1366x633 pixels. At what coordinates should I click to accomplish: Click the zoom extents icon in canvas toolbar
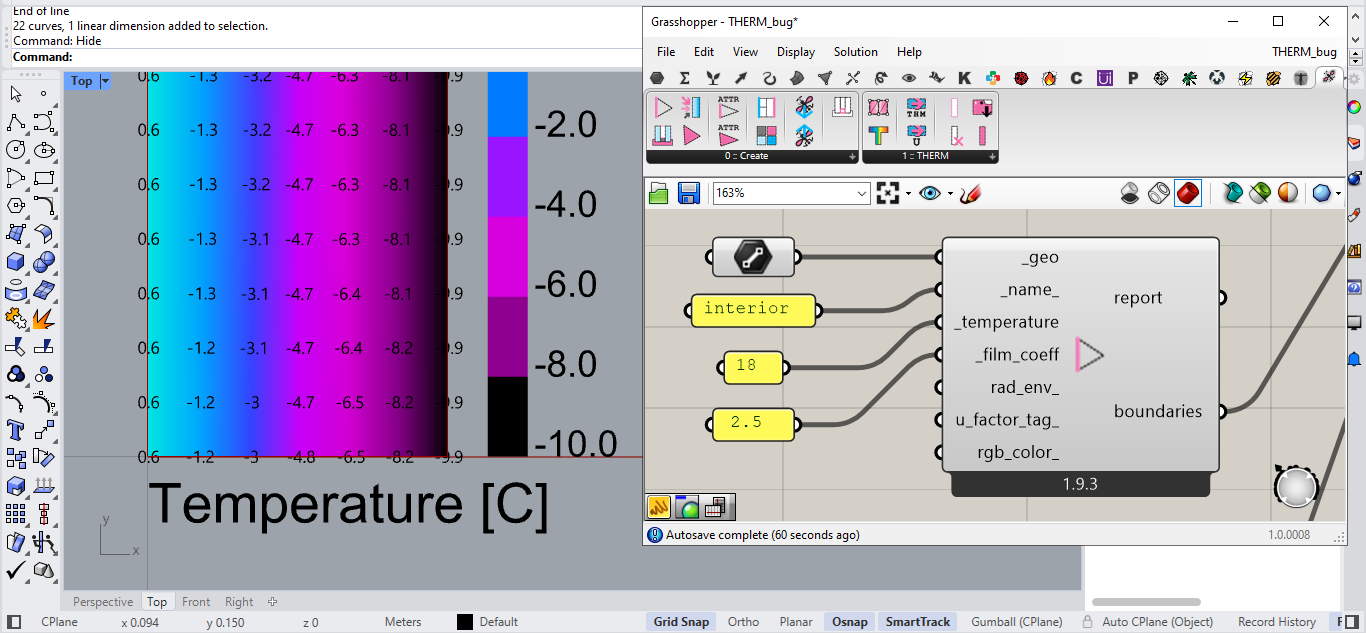(887, 193)
